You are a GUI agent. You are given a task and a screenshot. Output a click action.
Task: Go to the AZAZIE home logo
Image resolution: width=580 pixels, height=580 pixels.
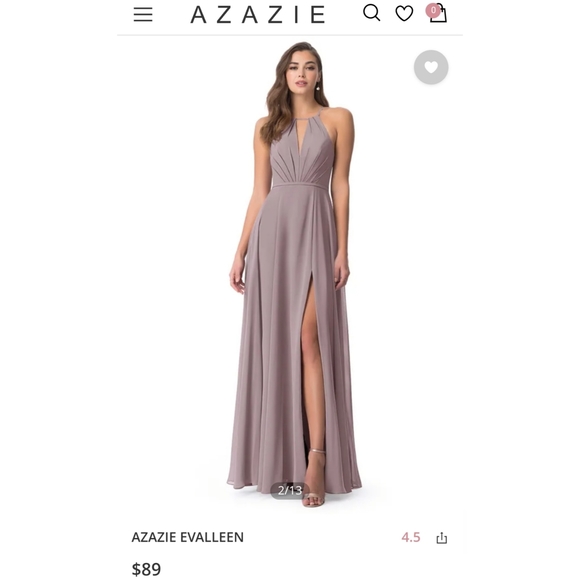257,15
